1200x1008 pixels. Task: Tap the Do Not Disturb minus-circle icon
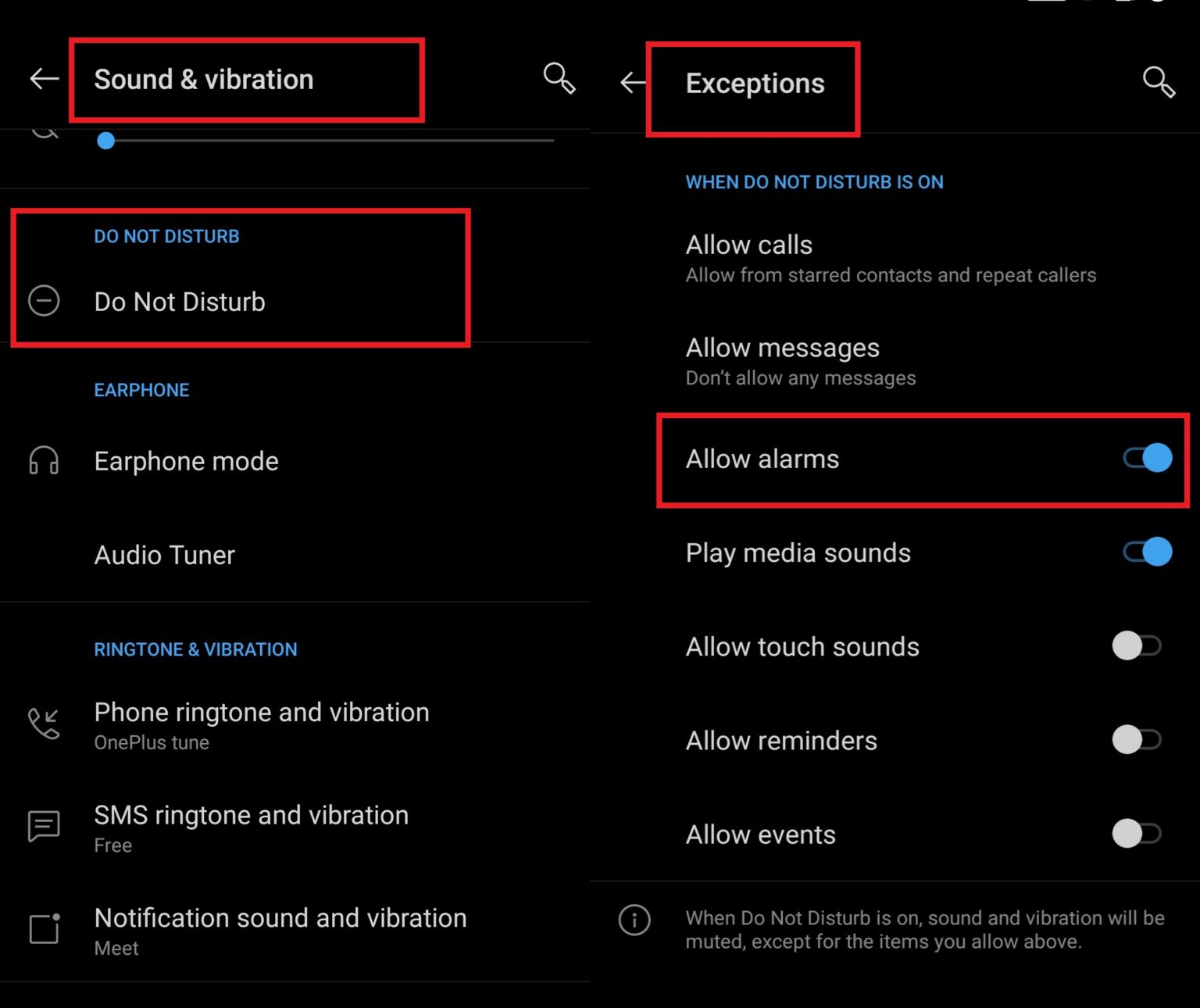[x=44, y=301]
